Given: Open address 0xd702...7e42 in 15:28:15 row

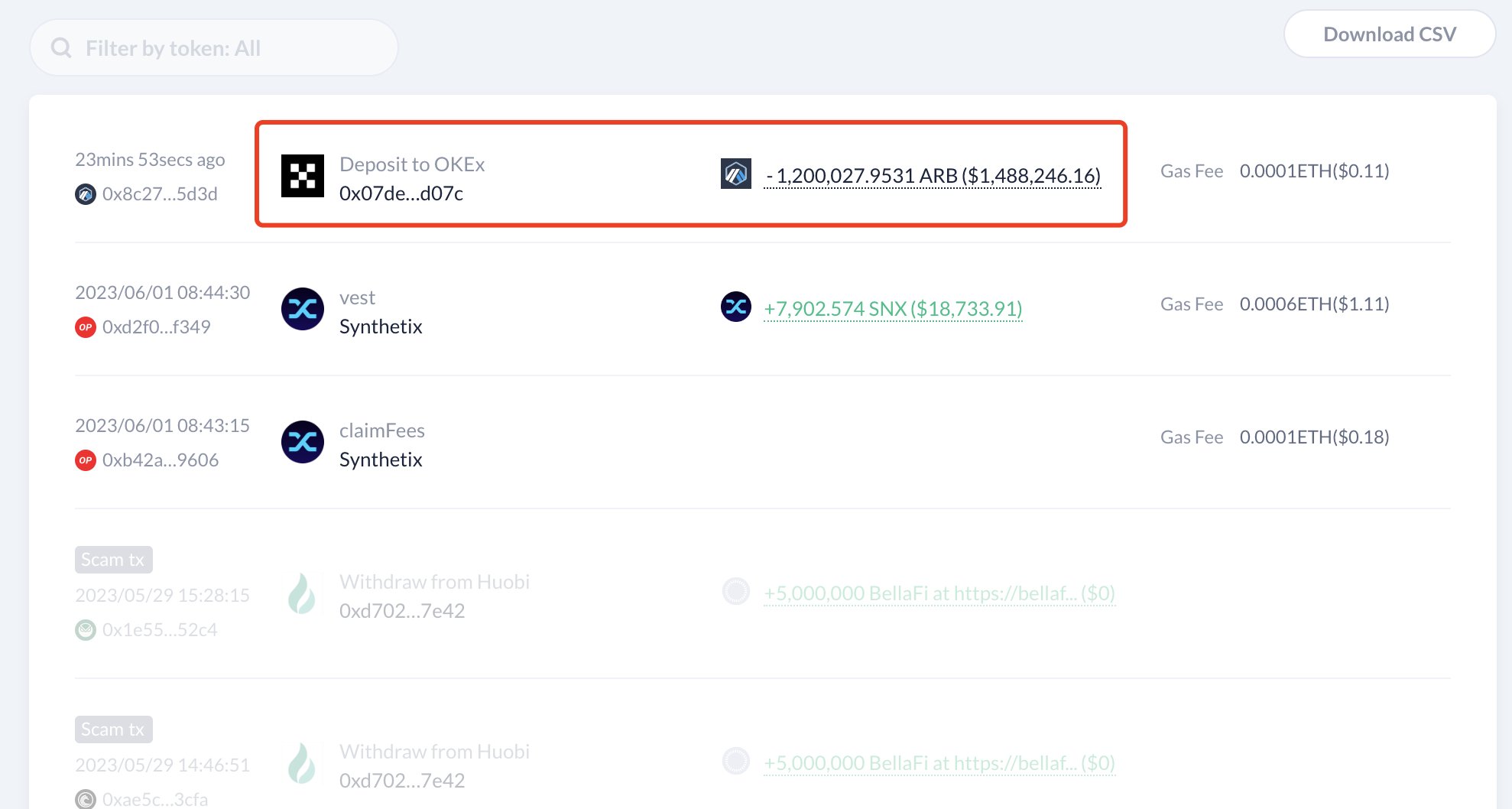Looking at the screenshot, I should pos(402,611).
